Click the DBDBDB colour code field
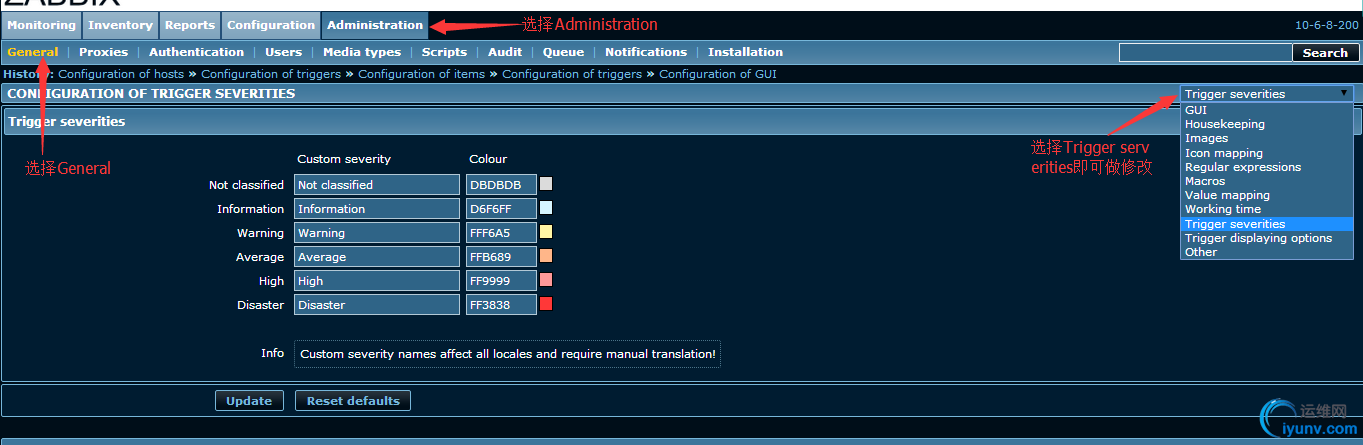This screenshot has width=1363, height=445. point(501,185)
